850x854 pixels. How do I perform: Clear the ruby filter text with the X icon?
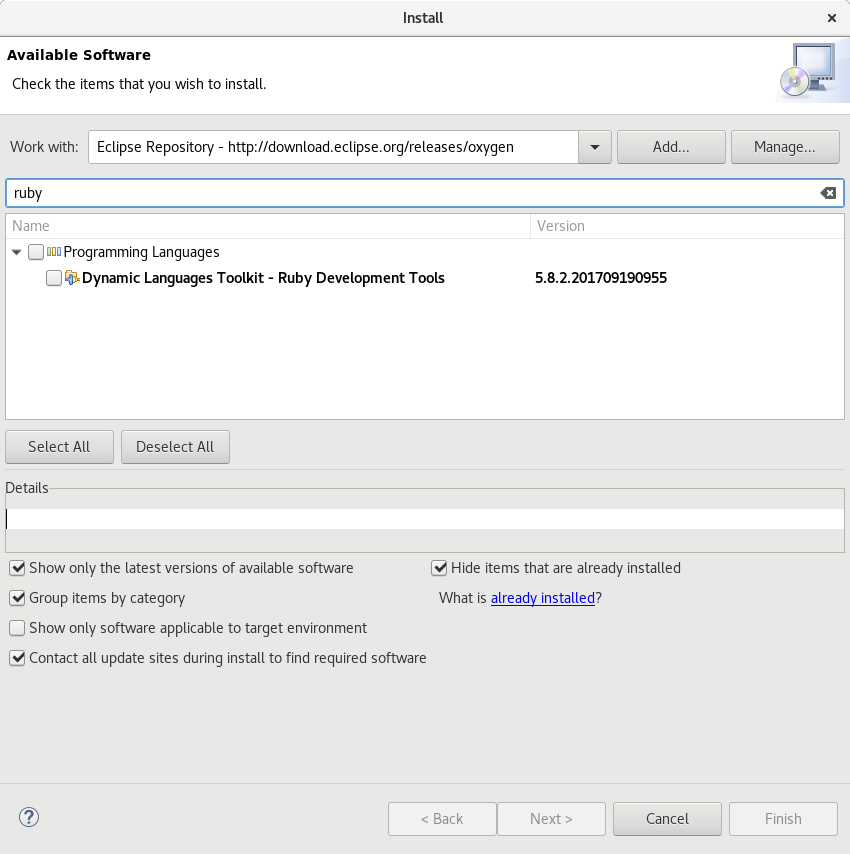coord(828,193)
